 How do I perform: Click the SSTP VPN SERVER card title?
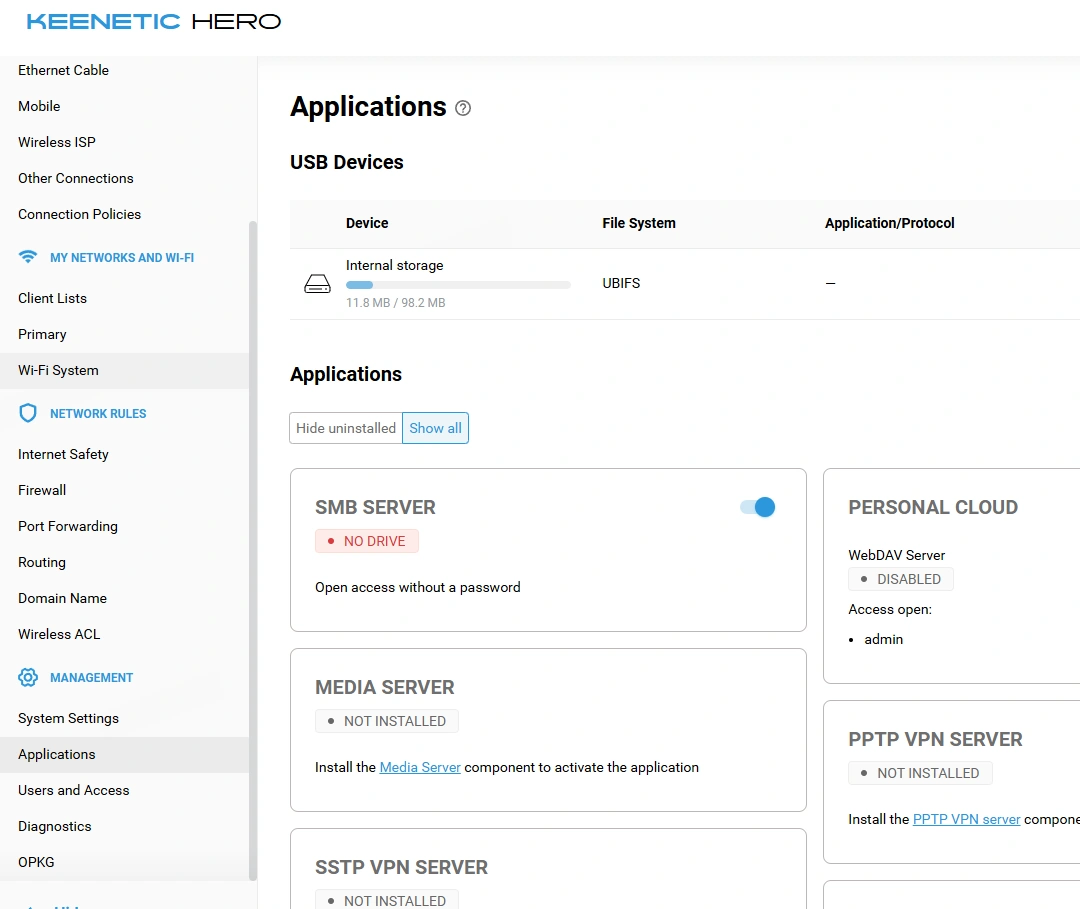[402, 868]
